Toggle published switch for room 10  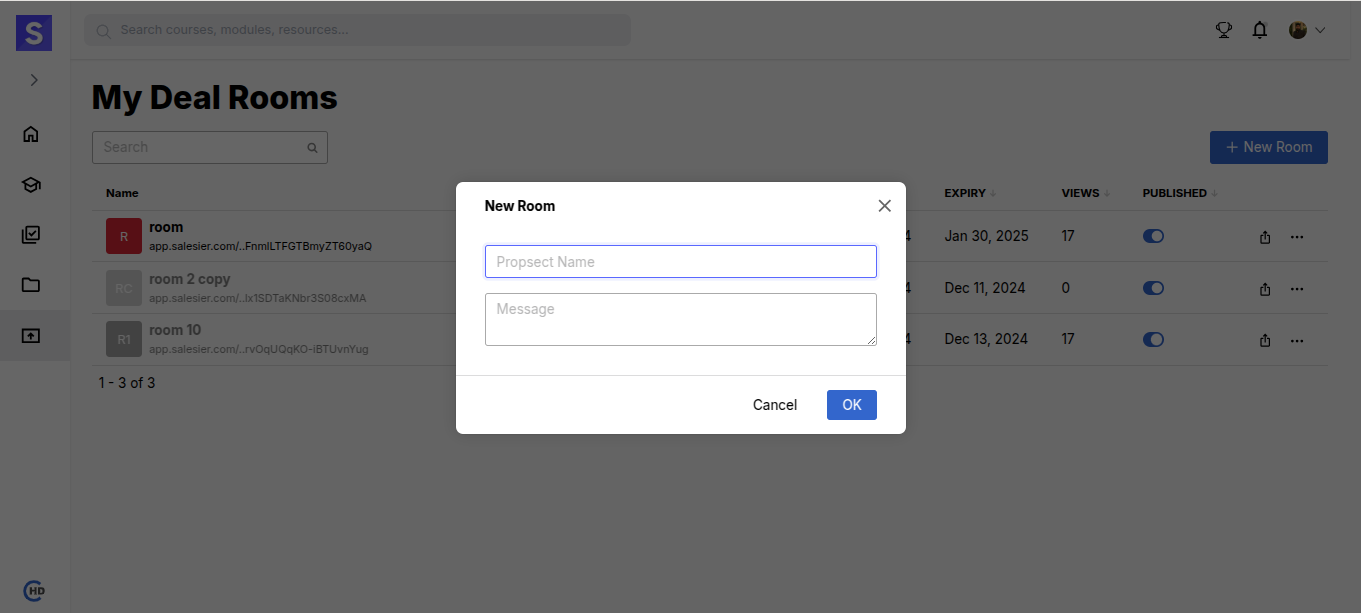click(1153, 340)
